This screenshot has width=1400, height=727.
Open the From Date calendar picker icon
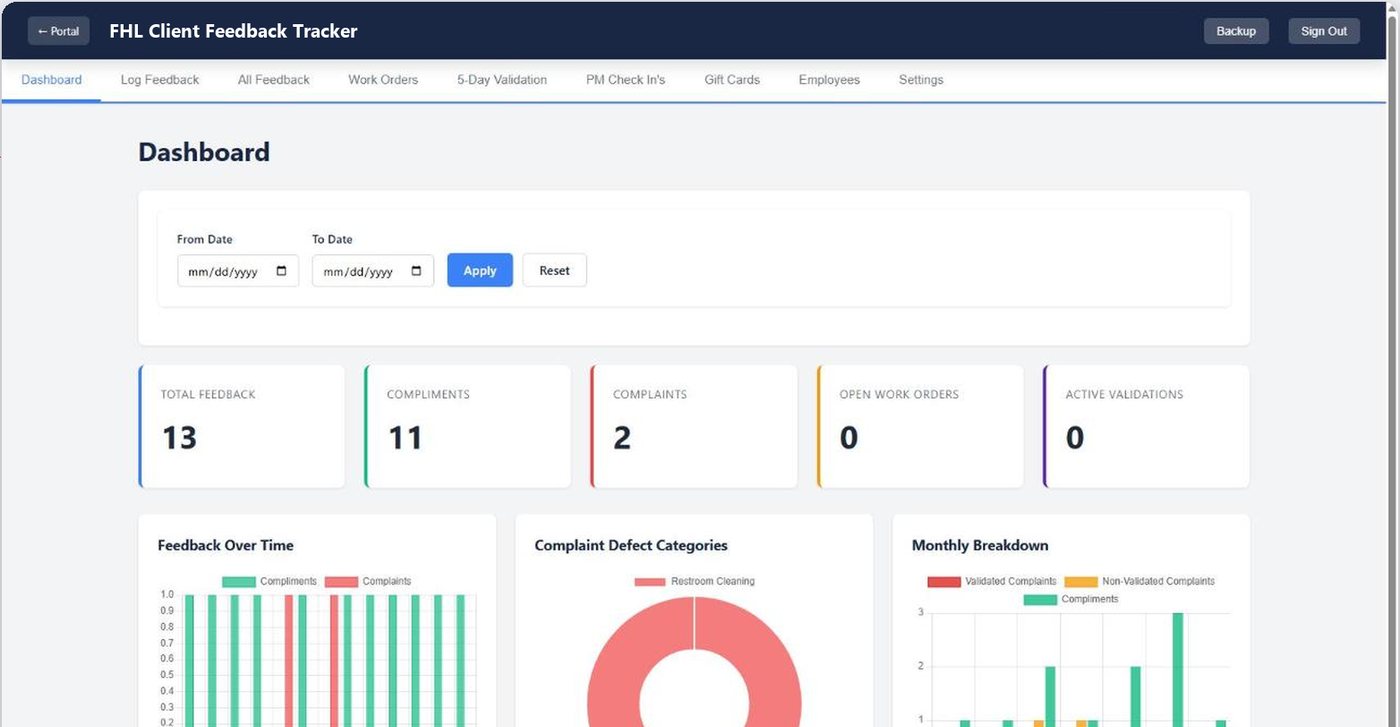click(281, 271)
